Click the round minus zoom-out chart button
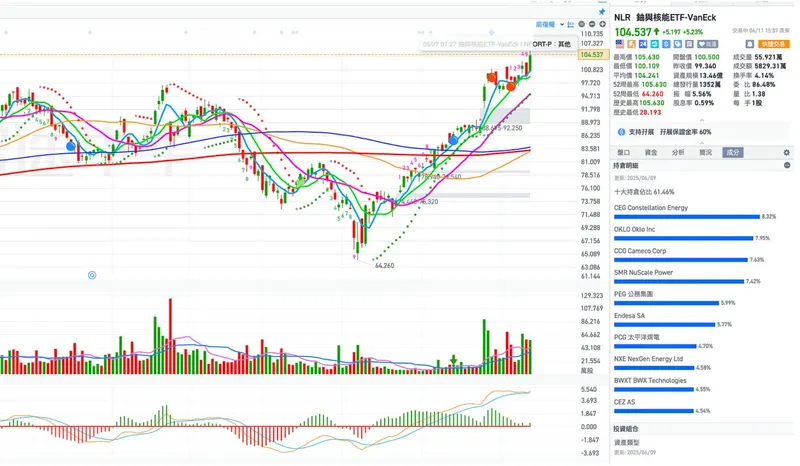Viewport: 800px width, 466px height. coord(592,24)
